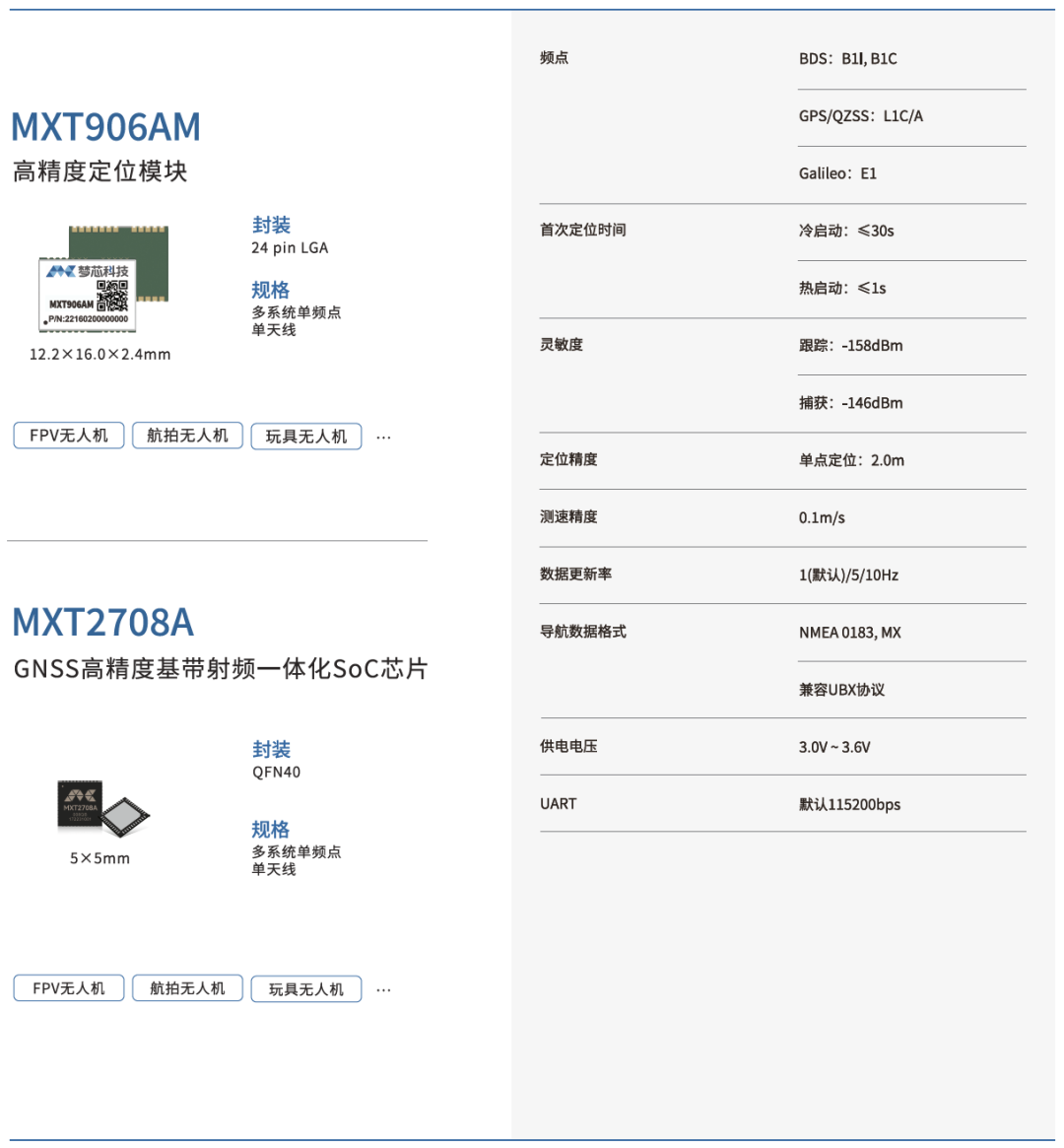Select FPV无人机 tag under MXT906AM

click(69, 436)
